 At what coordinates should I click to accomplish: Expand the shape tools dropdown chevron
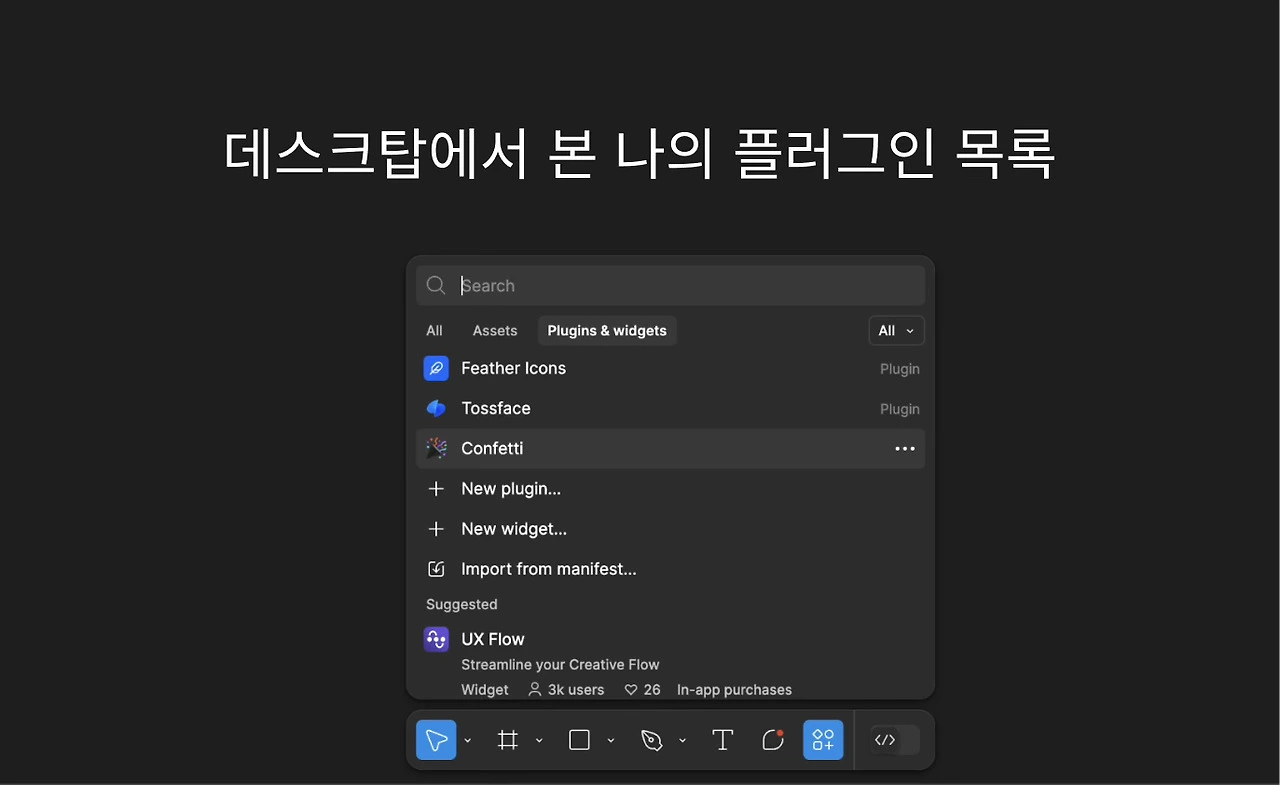point(611,741)
